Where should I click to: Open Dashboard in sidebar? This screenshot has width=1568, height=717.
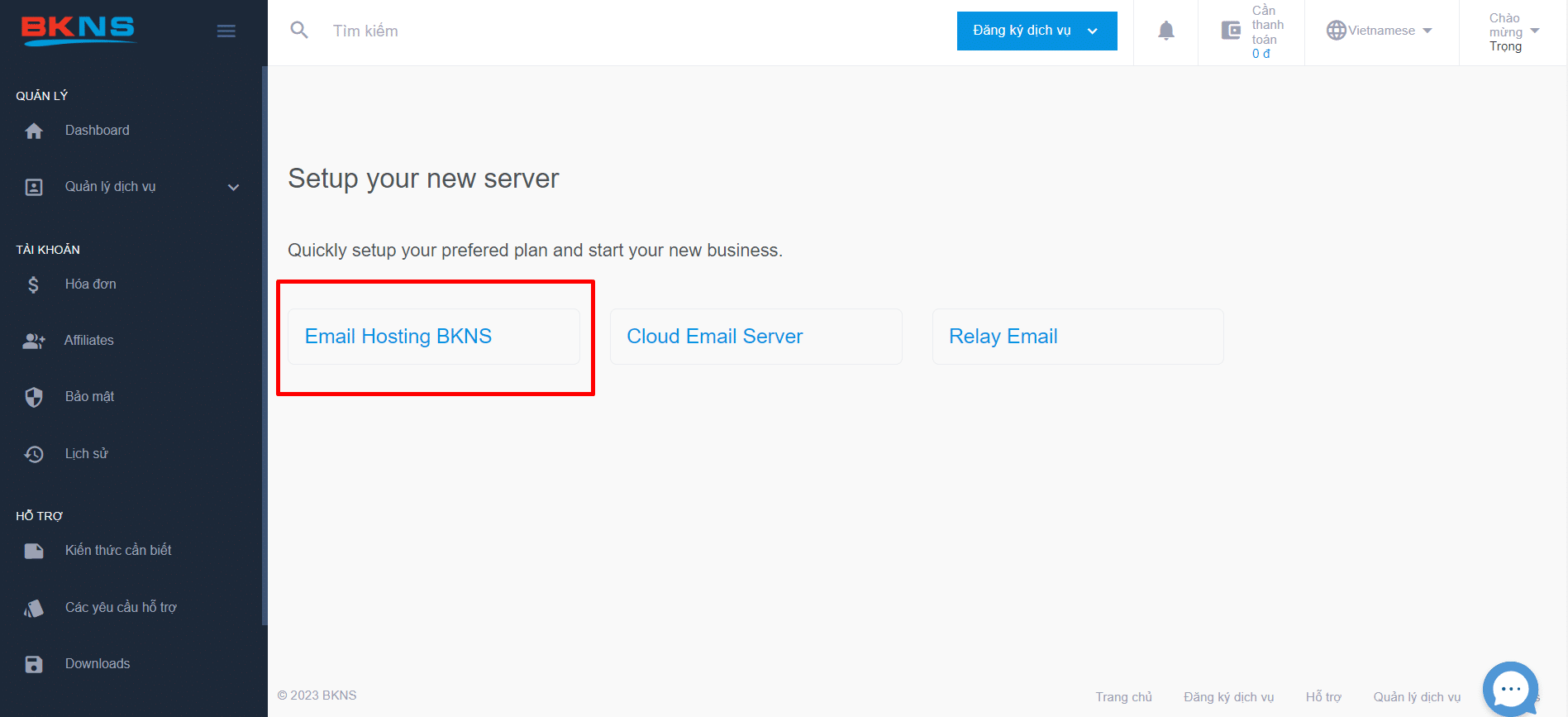pyautogui.click(x=98, y=131)
